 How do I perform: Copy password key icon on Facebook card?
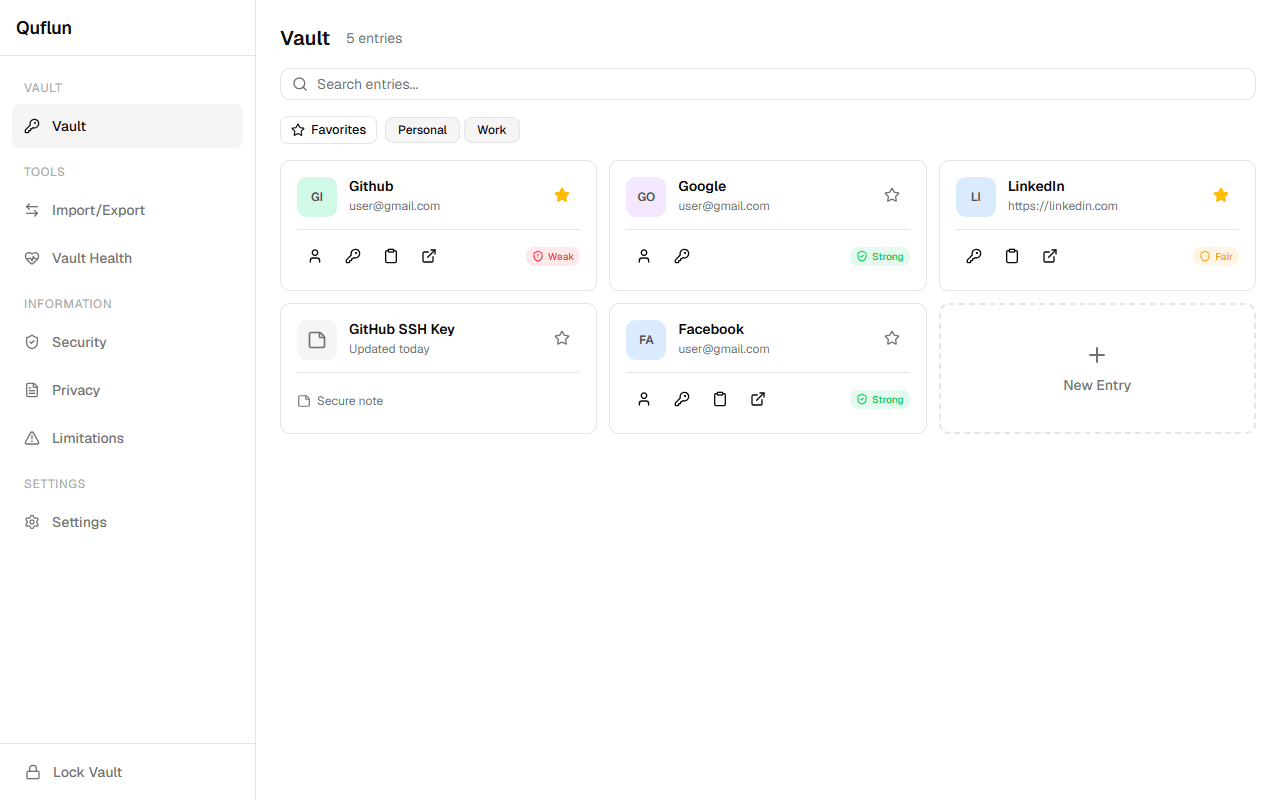click(x=682, y=399)
